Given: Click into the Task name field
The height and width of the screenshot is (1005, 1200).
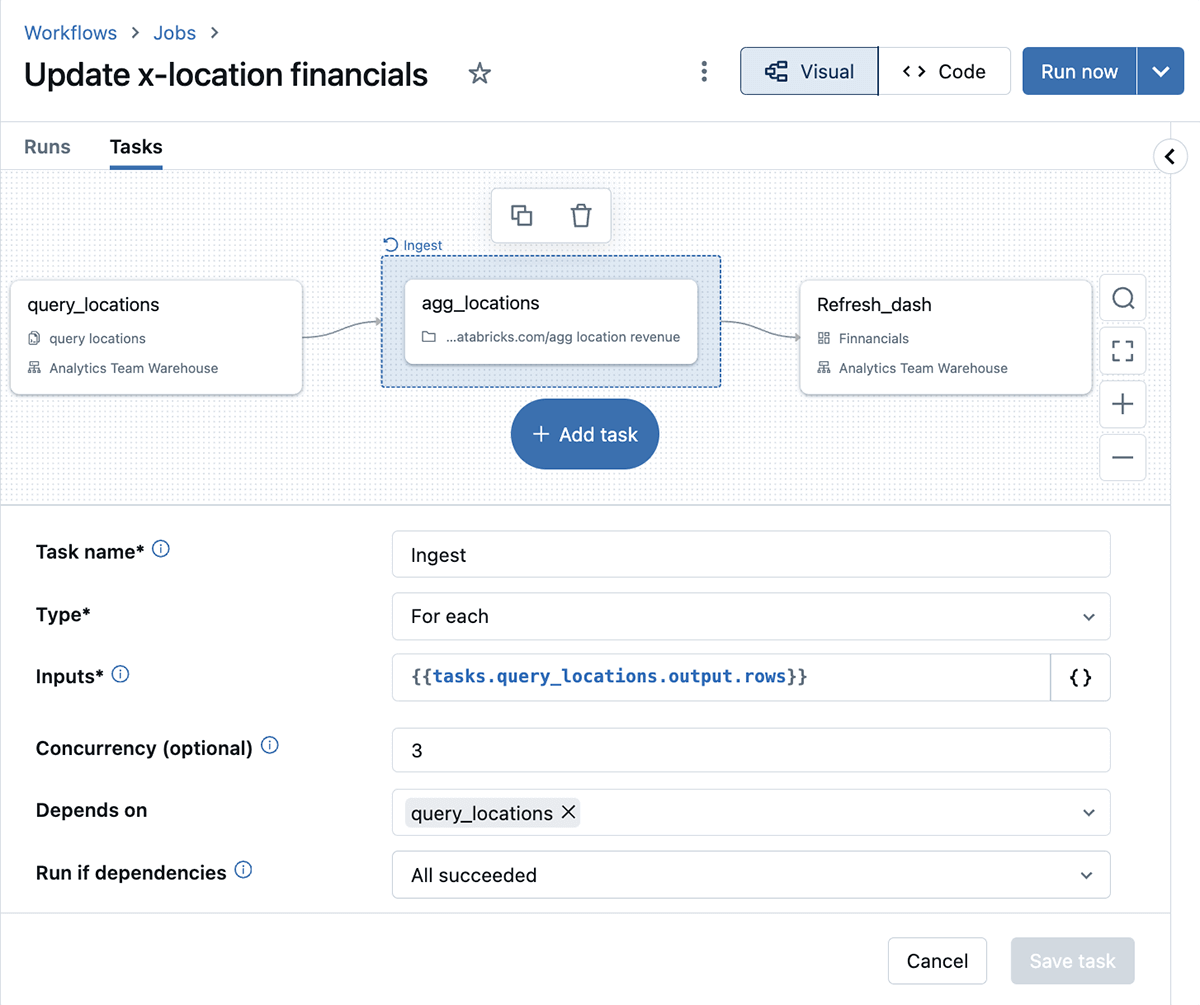Looking at the screenshot, I should [x=750, y=555].
